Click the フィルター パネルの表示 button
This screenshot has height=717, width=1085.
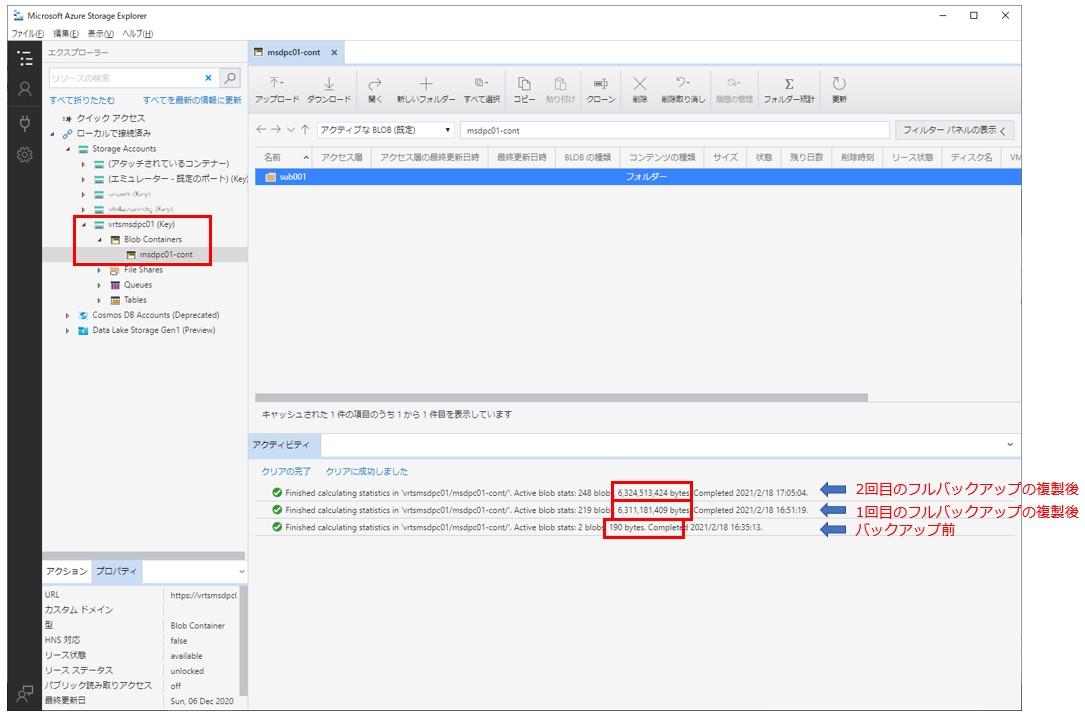954,130
